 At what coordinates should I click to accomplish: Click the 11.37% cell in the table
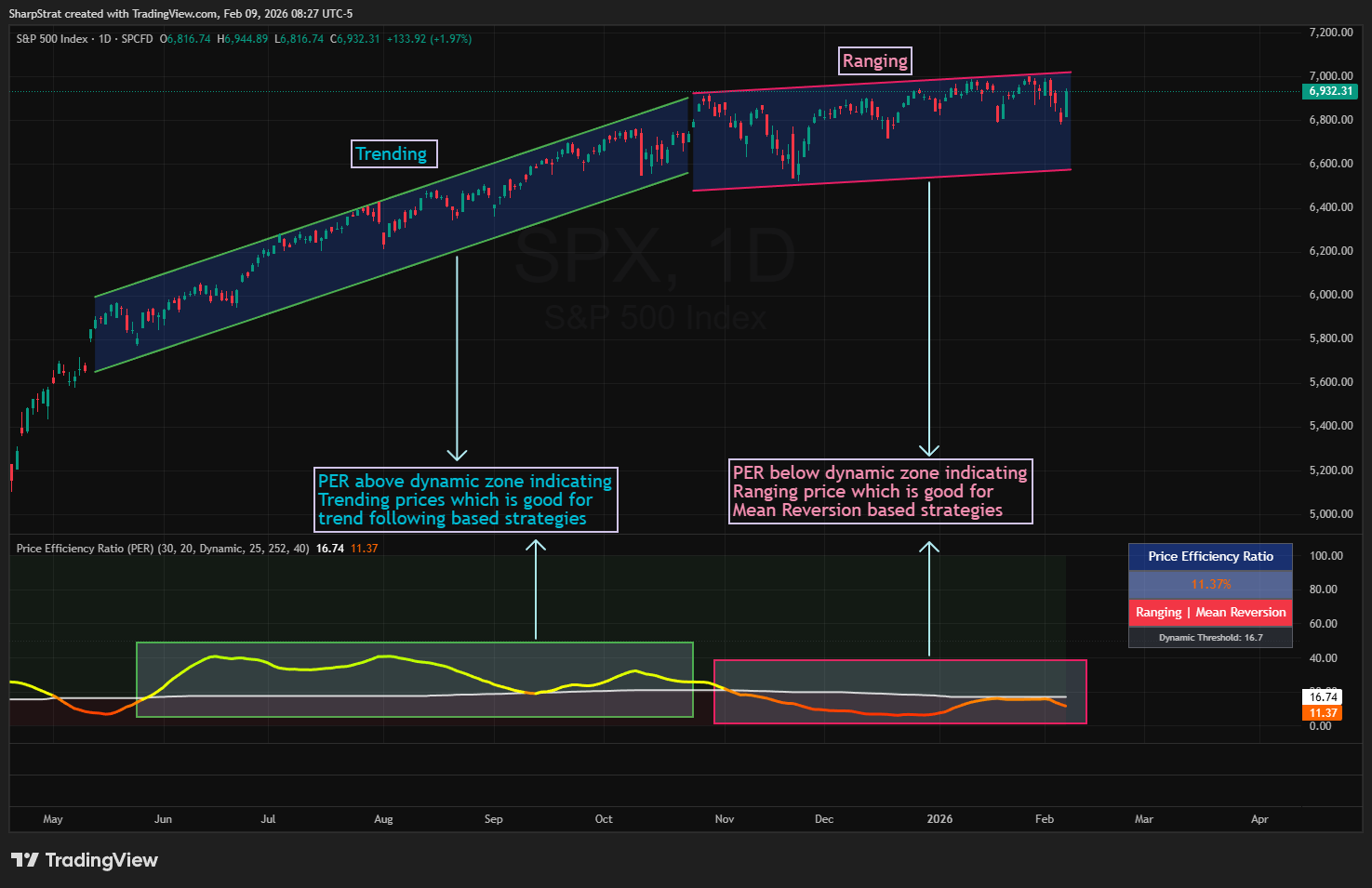tap(1210, 585)
